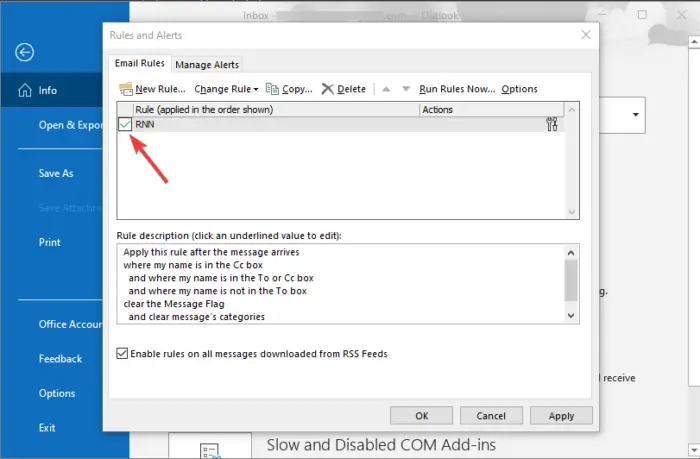Click the Outlook window scrollbar up arrow

point(694,42)
